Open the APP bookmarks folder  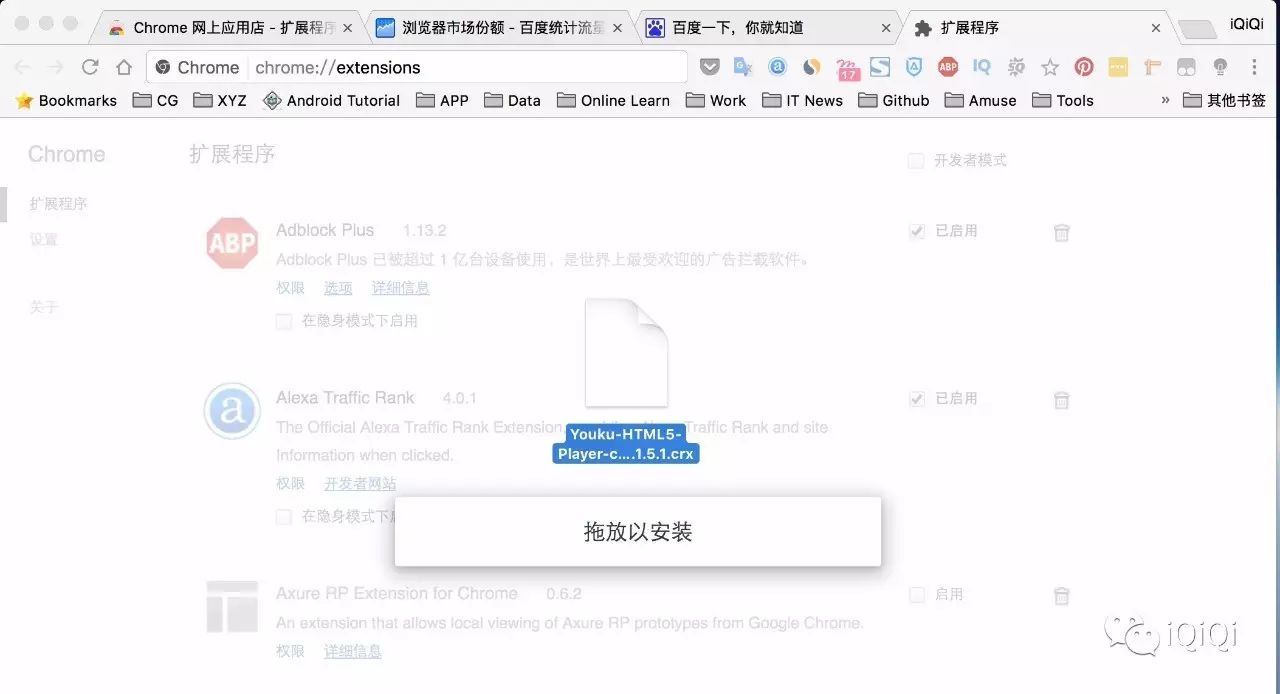[x=442, y=100]
